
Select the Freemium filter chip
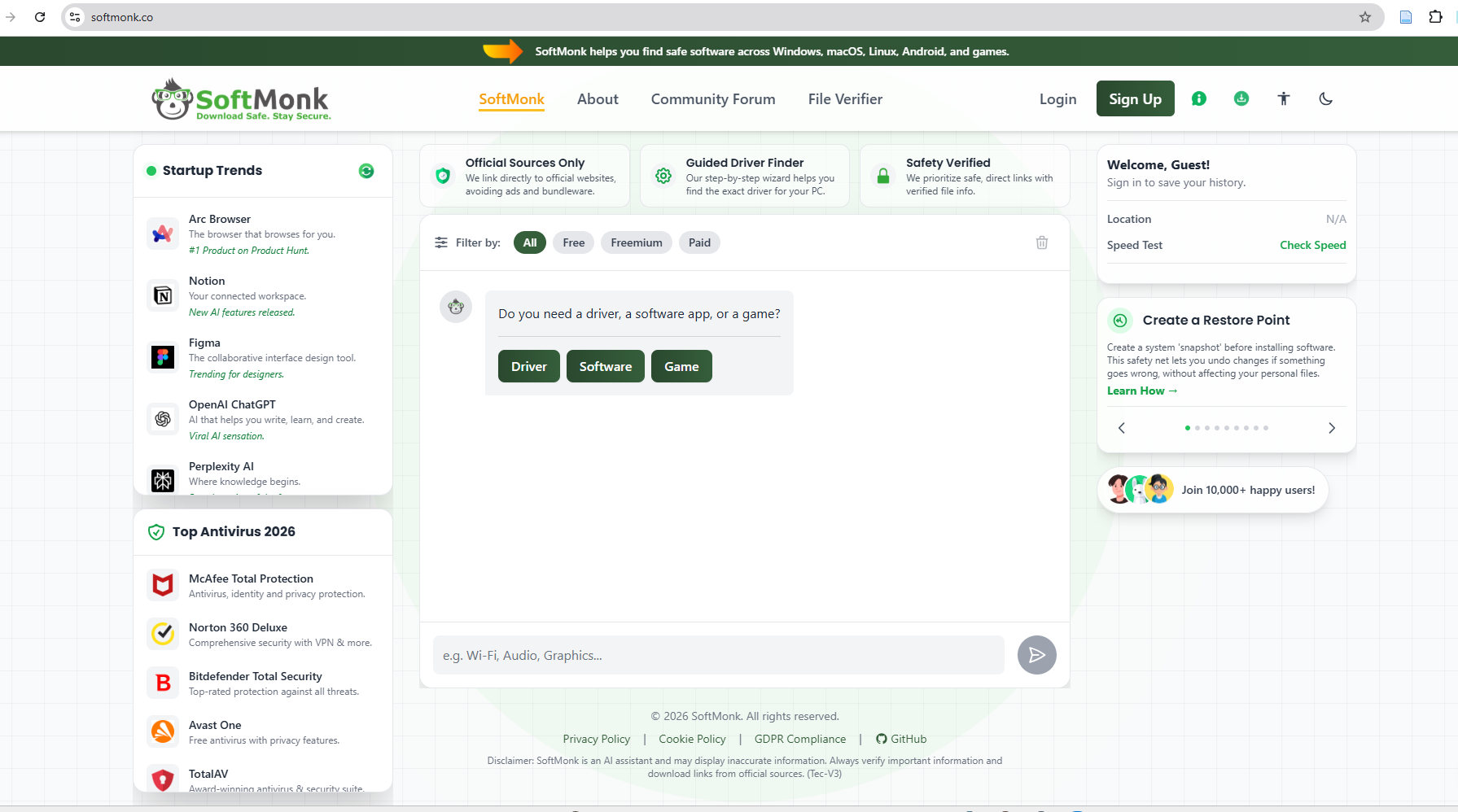click(636, 242)
